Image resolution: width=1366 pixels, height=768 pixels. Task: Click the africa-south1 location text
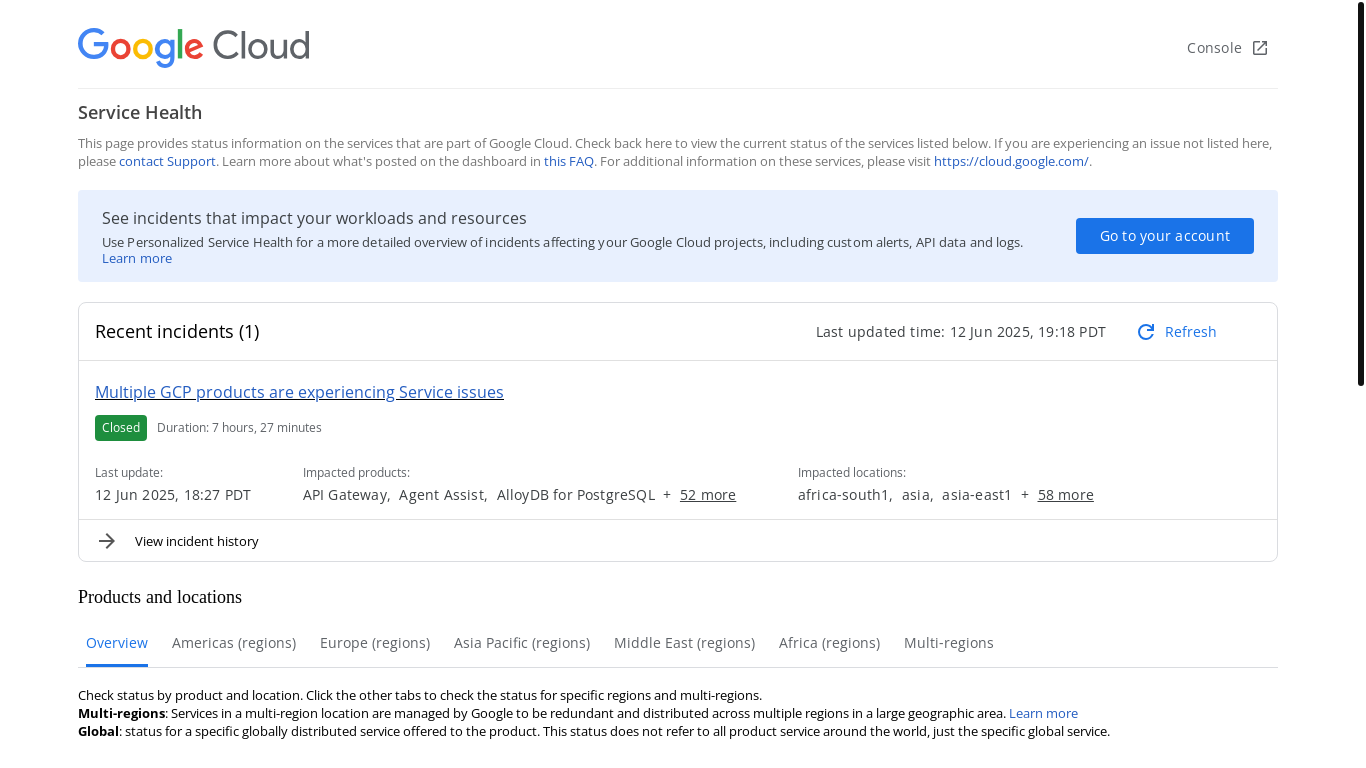(x=844, y=495)
